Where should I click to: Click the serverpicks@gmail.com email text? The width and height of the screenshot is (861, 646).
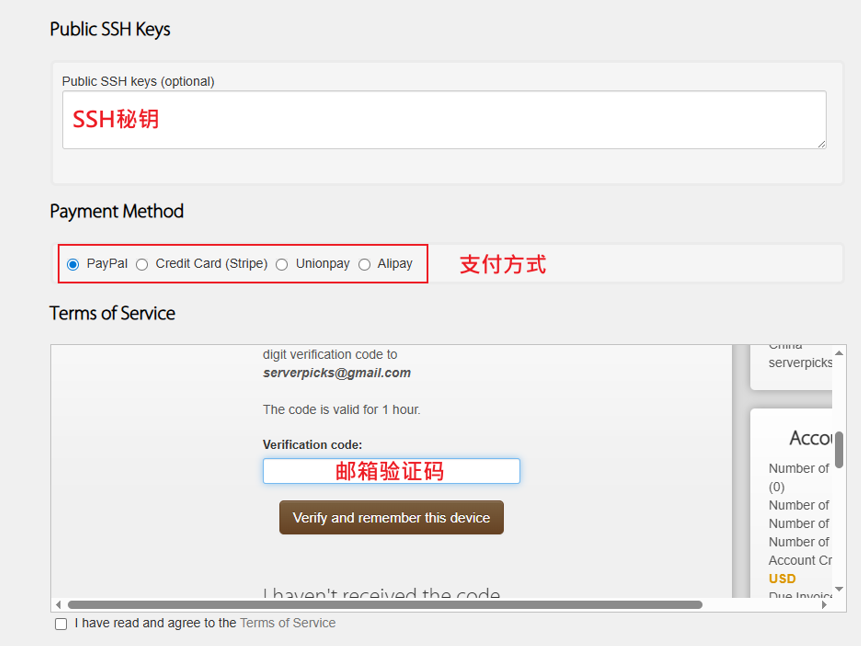click(337, 373)
